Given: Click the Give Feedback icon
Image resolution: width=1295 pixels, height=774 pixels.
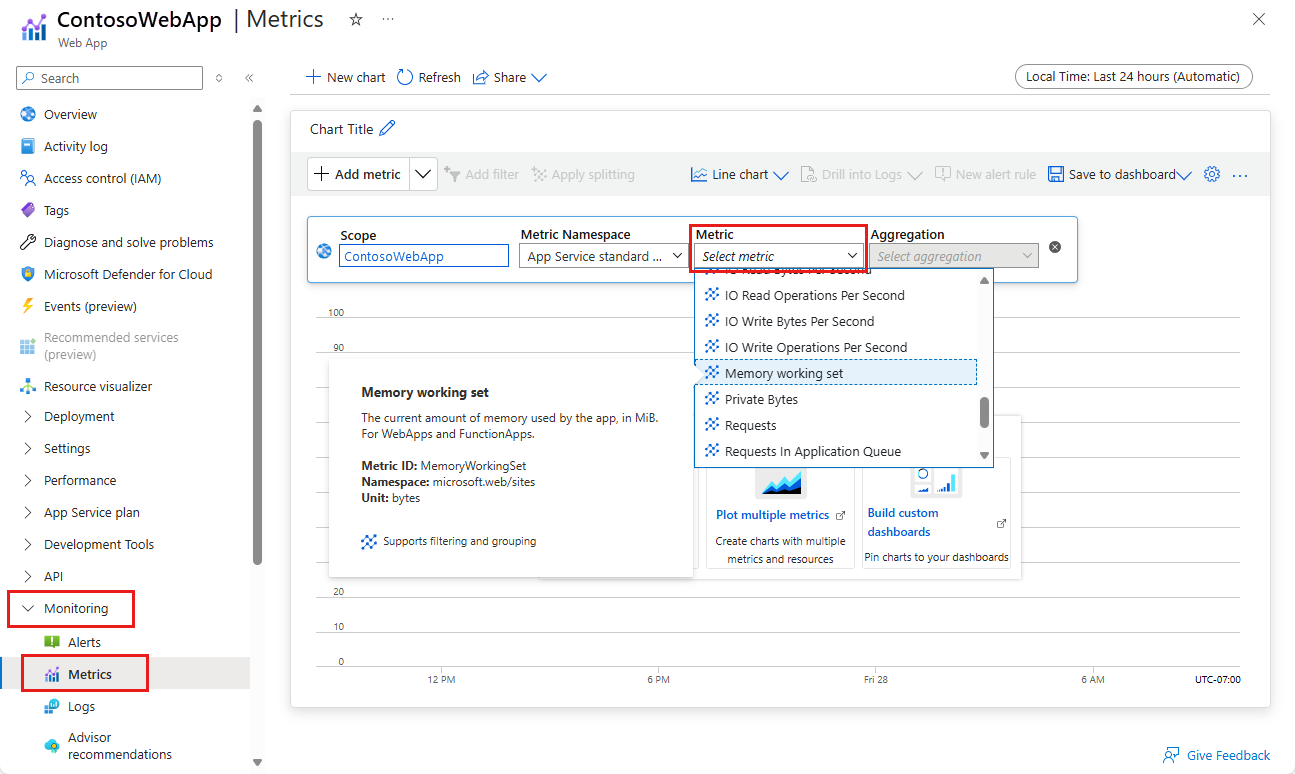Looking at the screenshot, I should point(1171,755).
